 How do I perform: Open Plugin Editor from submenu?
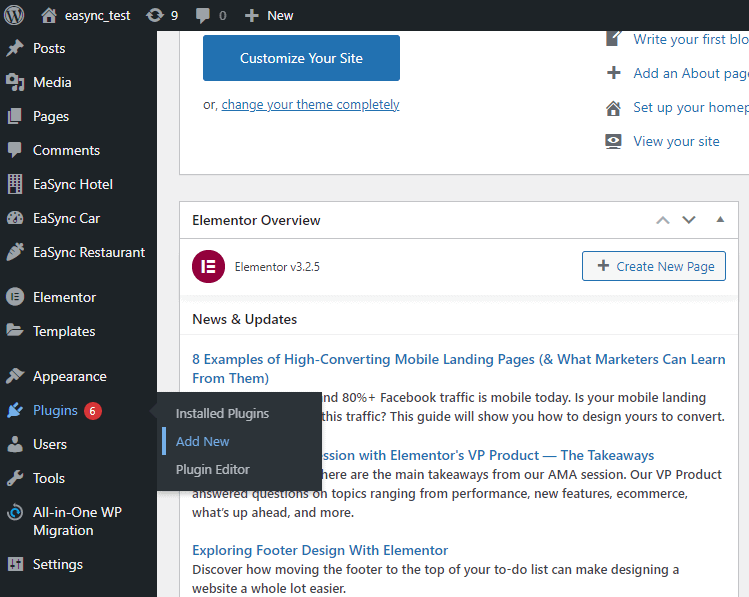pyautogui.click(x=213, y=469)
